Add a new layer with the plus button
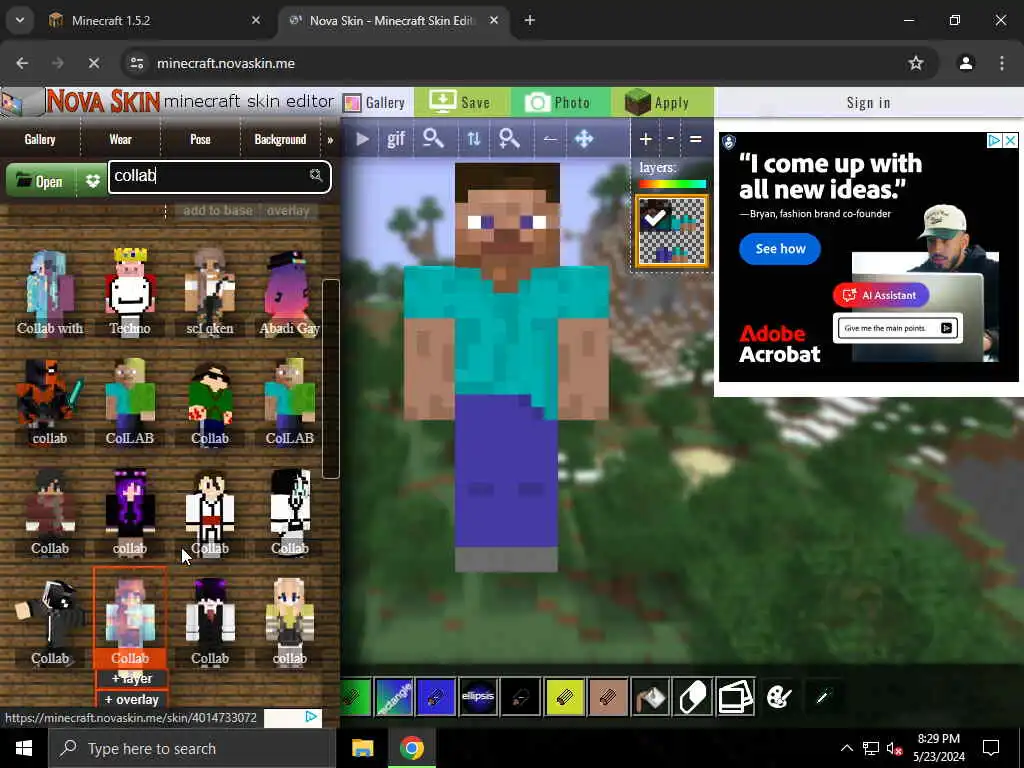The image size is (1024, 768). click(x=646, y=138)
